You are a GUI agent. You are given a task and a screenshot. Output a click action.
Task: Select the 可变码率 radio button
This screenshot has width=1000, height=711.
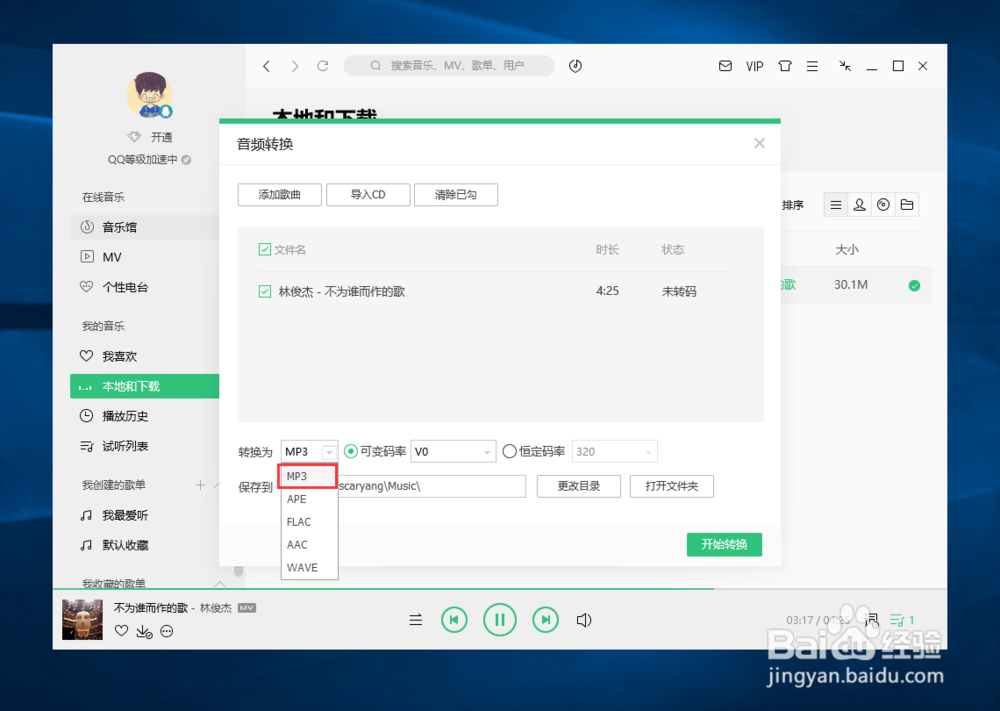click(x=350, y=451)
